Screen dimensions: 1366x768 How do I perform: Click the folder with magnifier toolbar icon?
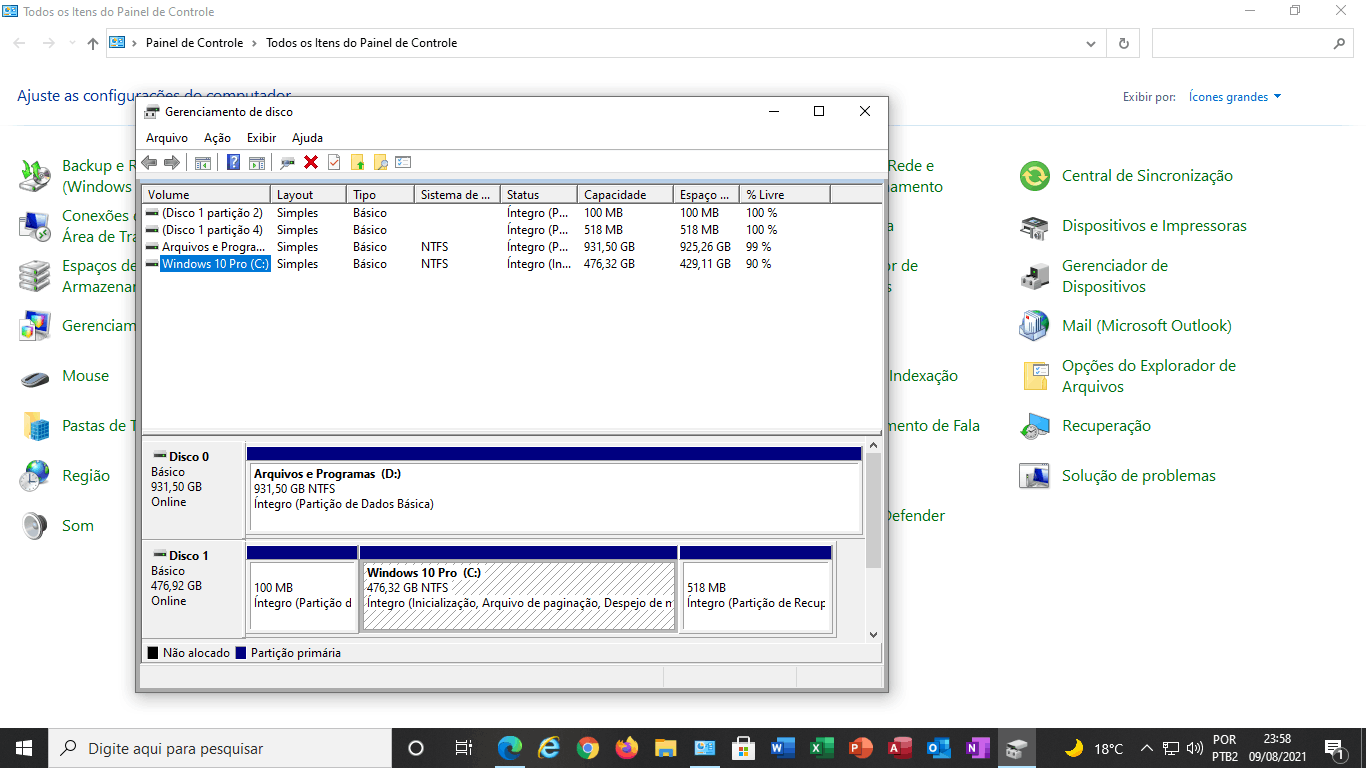point(380,162)
